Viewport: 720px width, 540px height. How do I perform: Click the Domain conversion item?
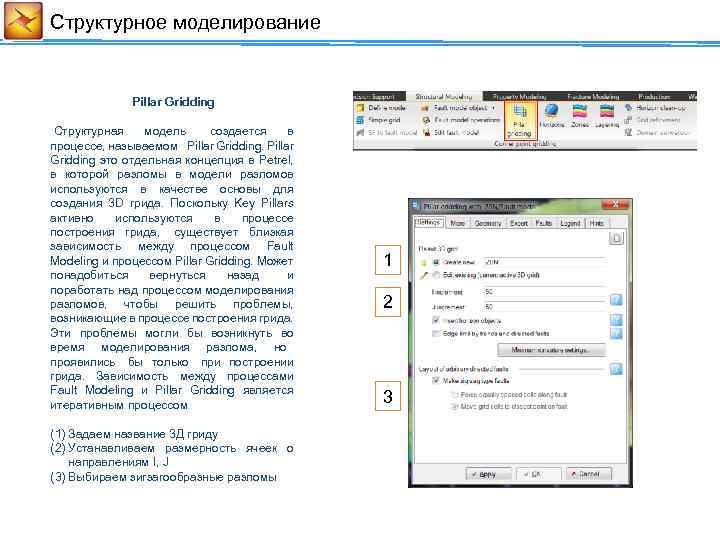coord(657,132)
